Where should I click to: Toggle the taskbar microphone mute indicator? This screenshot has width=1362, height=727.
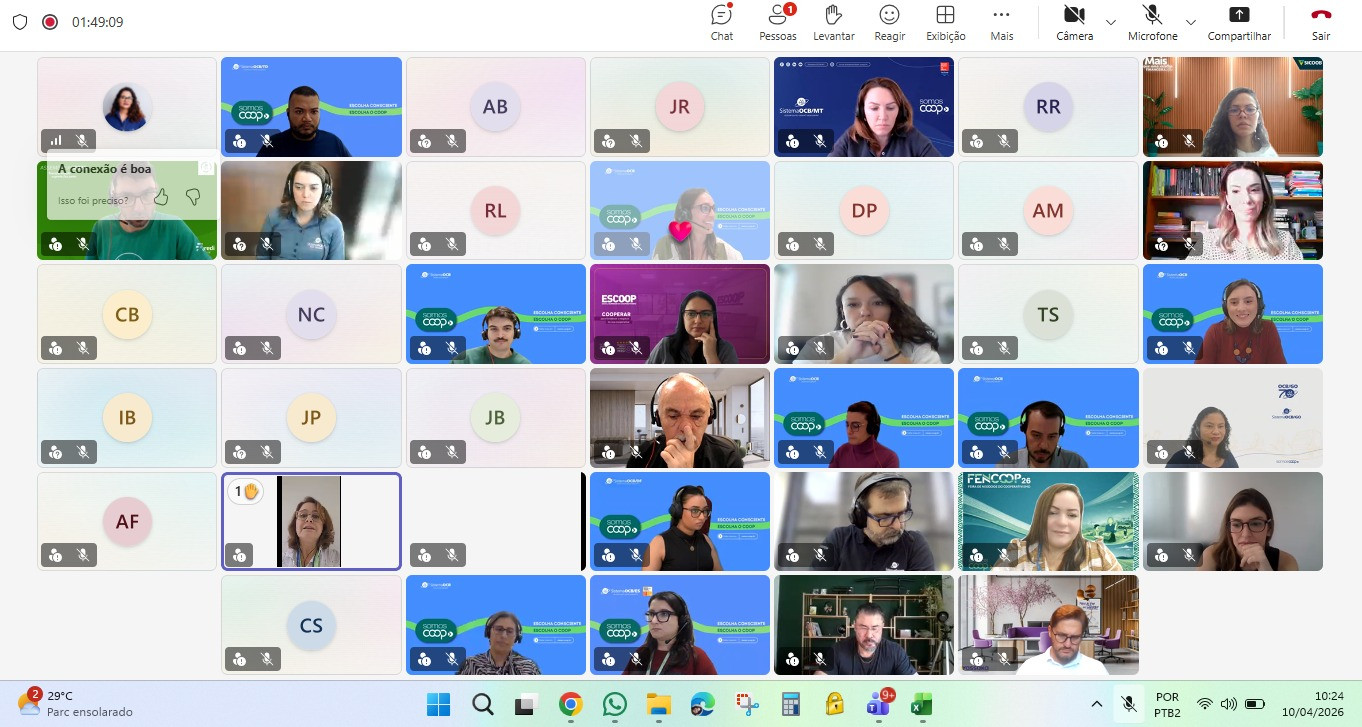coord(1128,704)
